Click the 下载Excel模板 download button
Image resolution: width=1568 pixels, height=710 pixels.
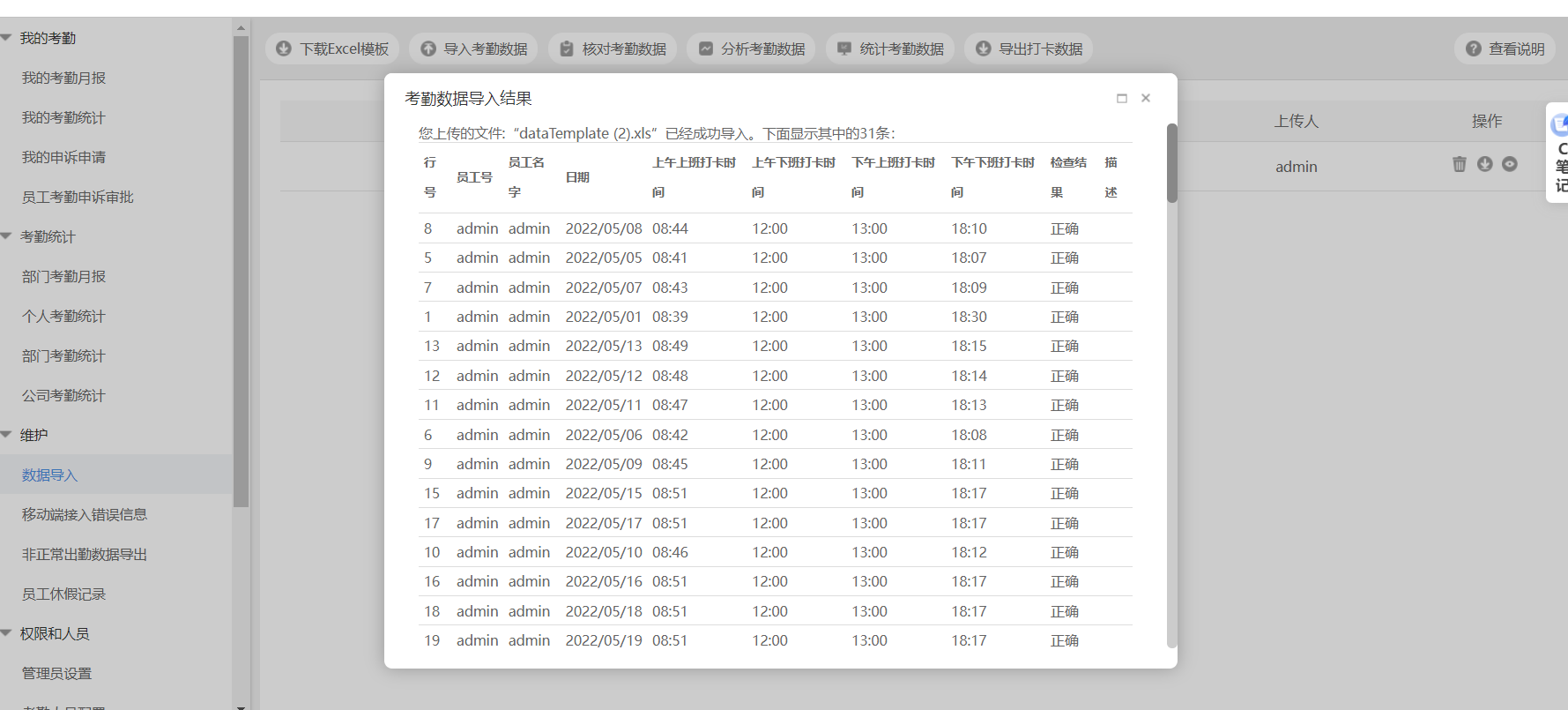332,49
